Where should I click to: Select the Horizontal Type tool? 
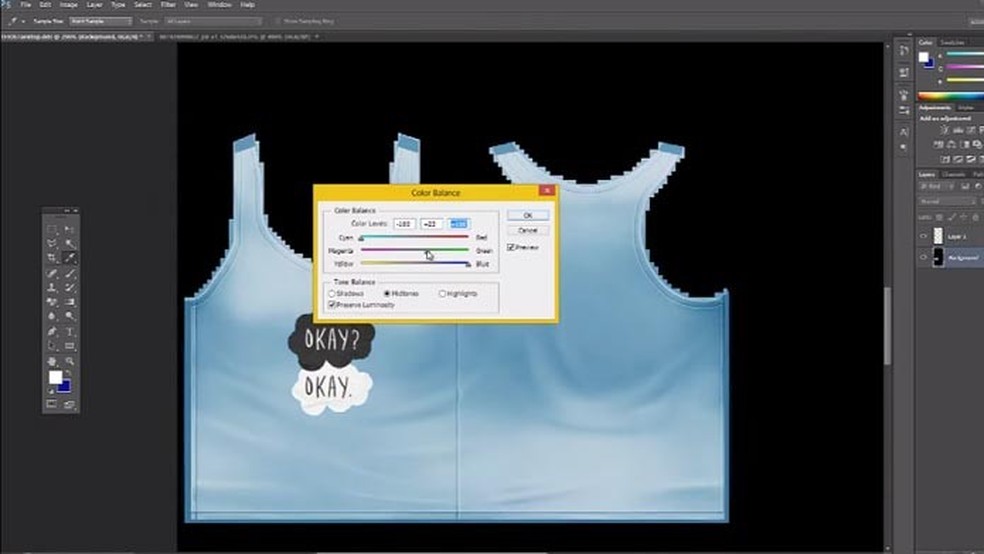pos(69,331)
